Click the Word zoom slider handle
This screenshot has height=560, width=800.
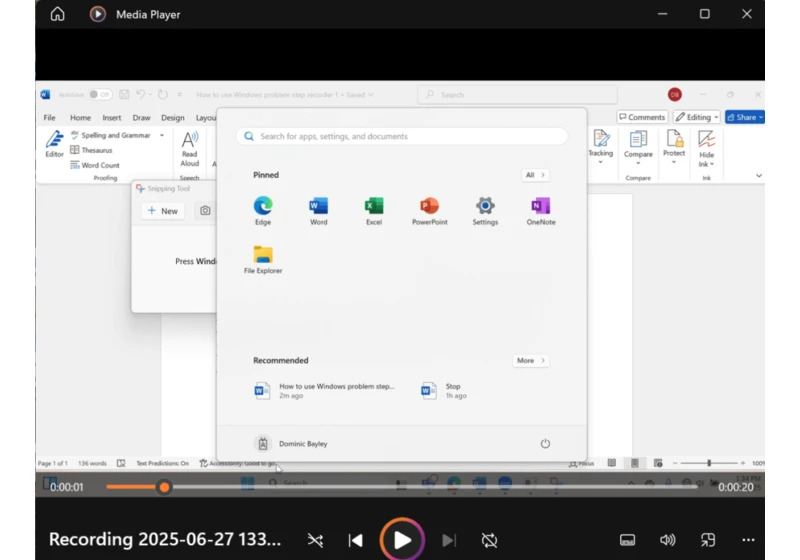point(709,463)
